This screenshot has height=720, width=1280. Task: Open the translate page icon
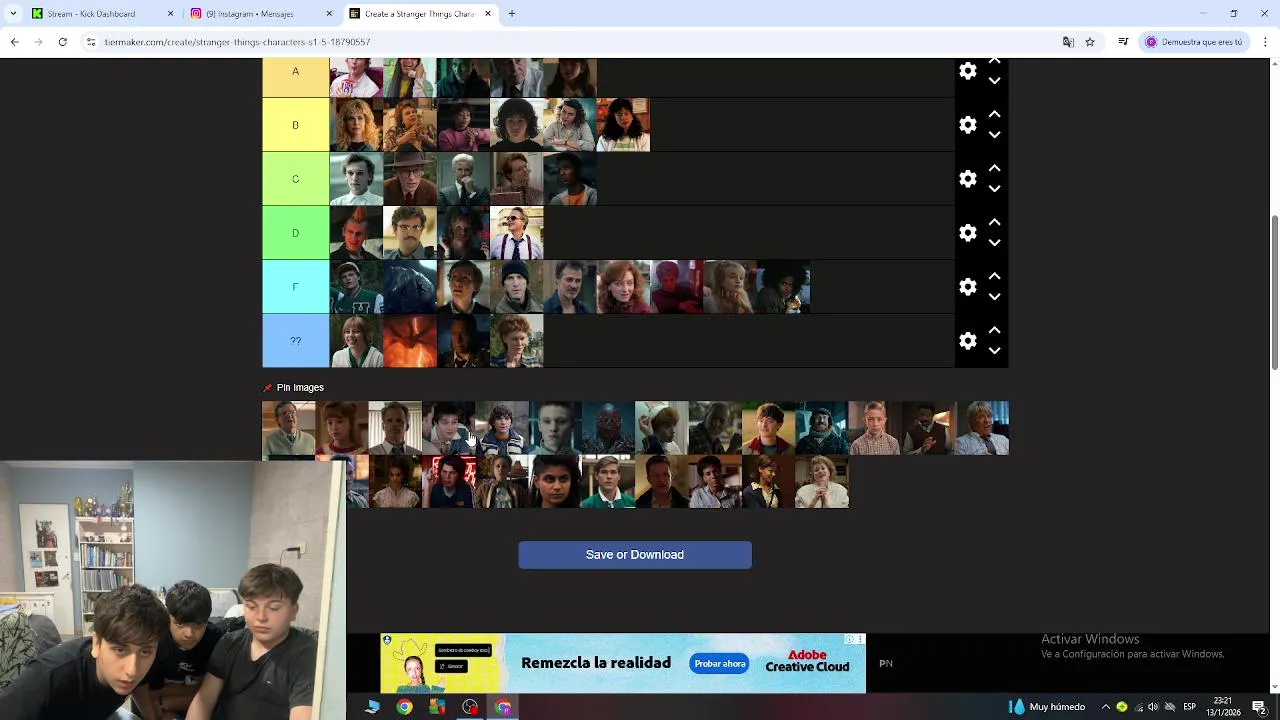tap(1068, 42)
